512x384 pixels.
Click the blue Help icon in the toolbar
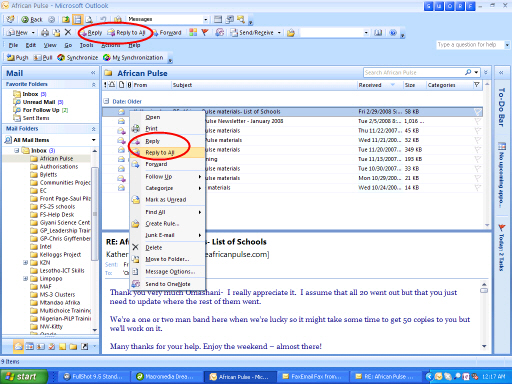click(393, 33)
